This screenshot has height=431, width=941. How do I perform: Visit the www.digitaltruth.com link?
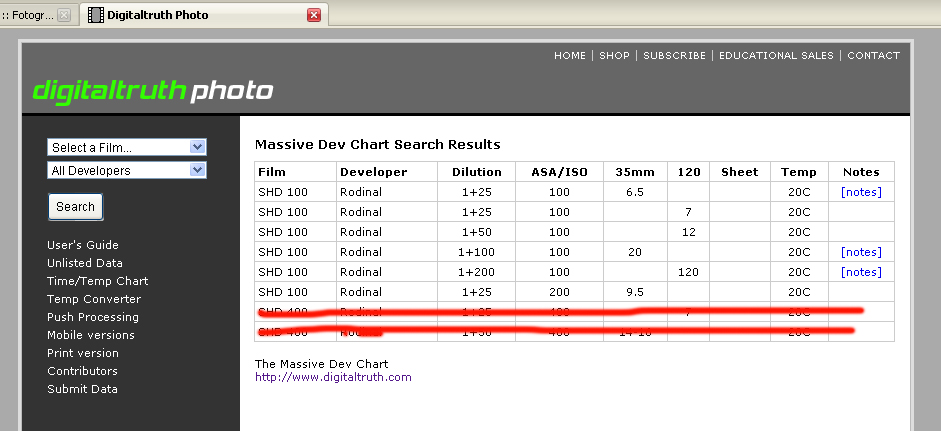(333, 377)
